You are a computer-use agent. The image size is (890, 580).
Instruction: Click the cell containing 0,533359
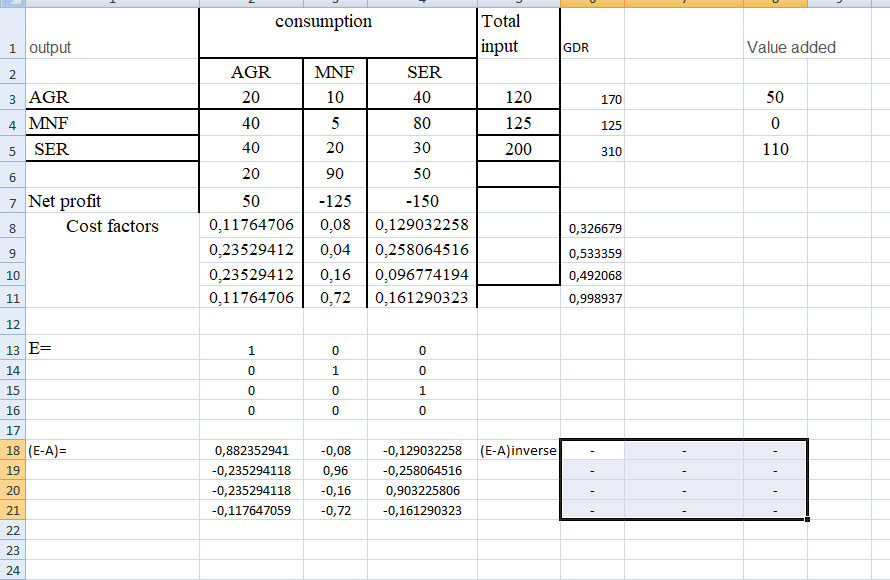[x=595, y=253]
